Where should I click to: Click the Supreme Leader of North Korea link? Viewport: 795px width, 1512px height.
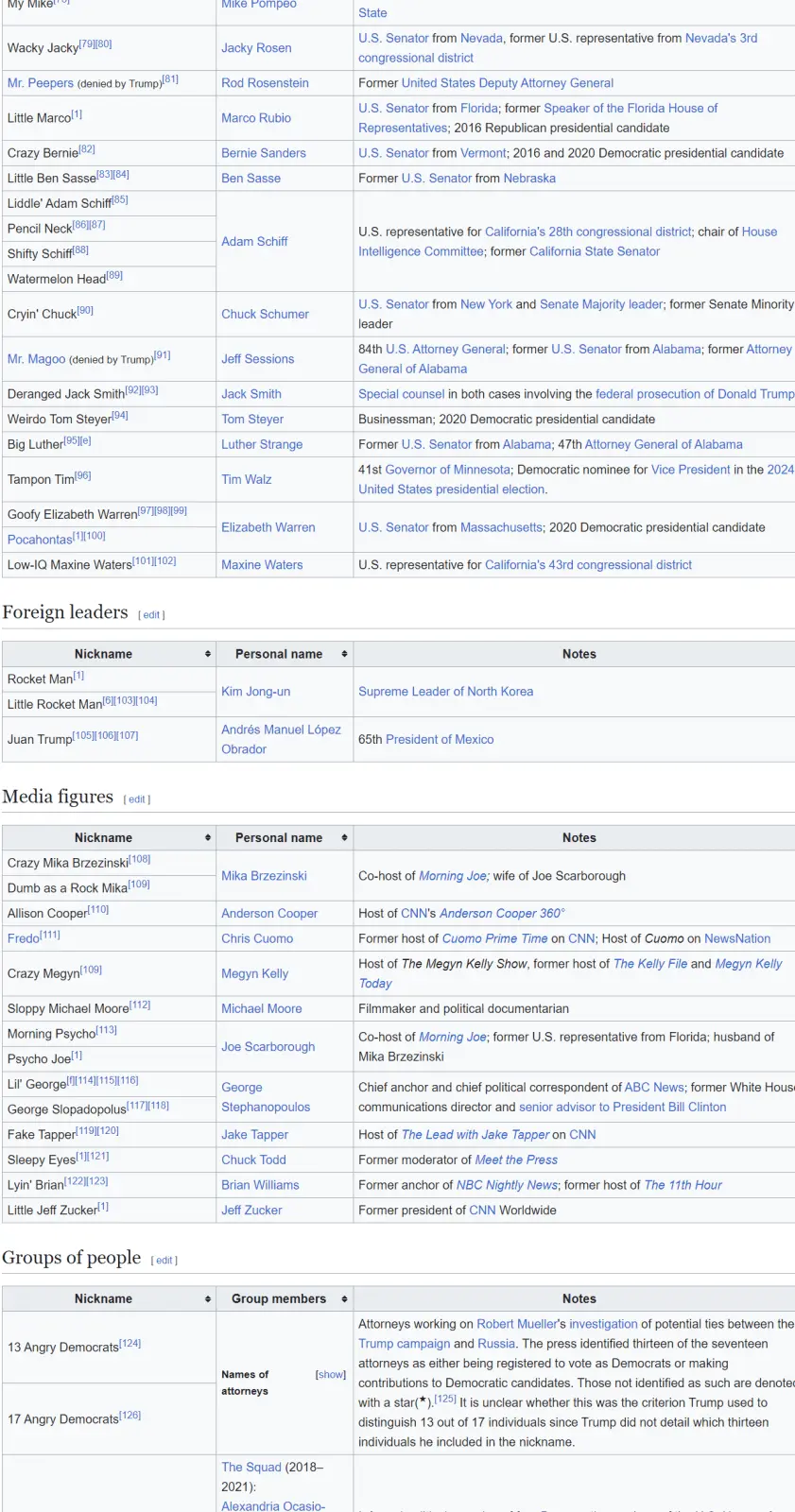tap(445, 692)
